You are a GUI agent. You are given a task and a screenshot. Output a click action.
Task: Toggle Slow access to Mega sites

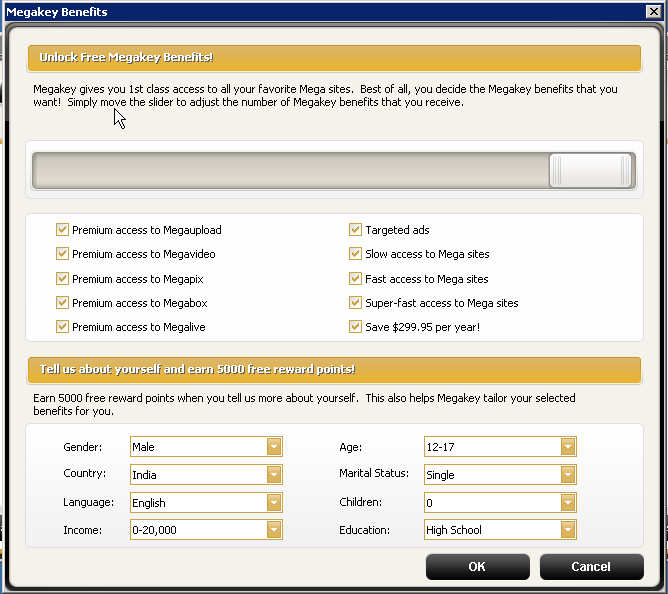pos(355,254)
